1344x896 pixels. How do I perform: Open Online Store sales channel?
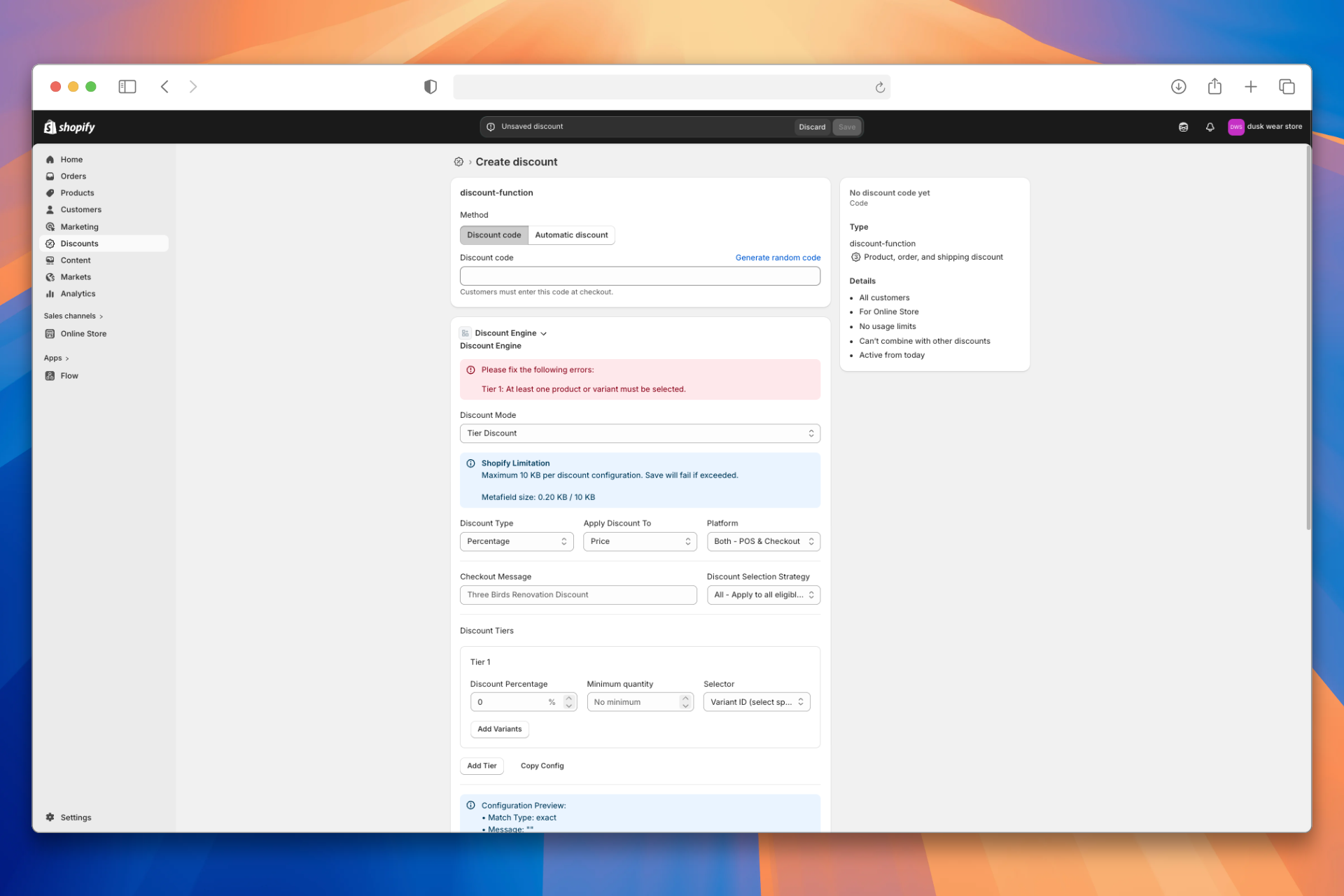(83, 333)
